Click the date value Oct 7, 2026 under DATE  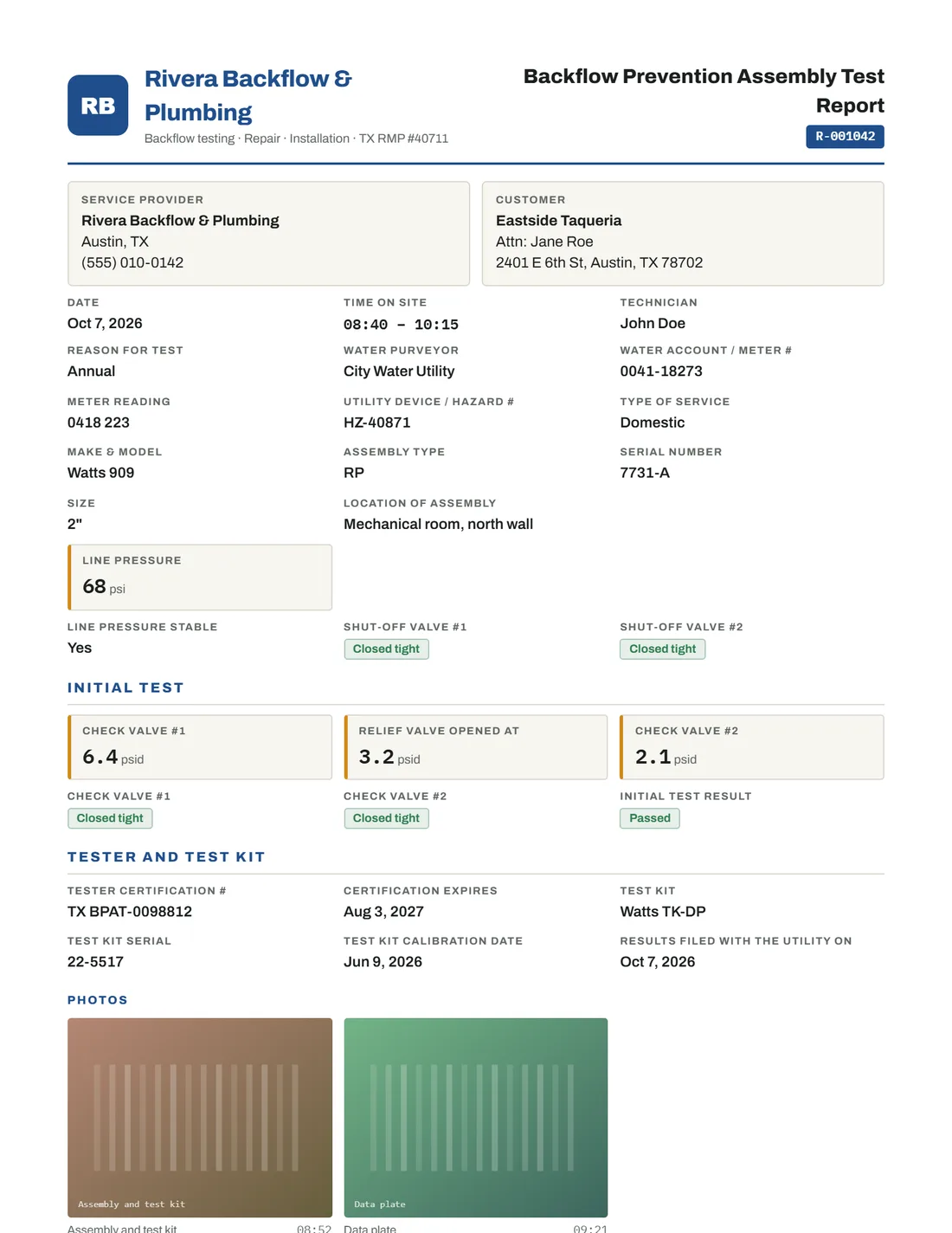tap(105, 323)
